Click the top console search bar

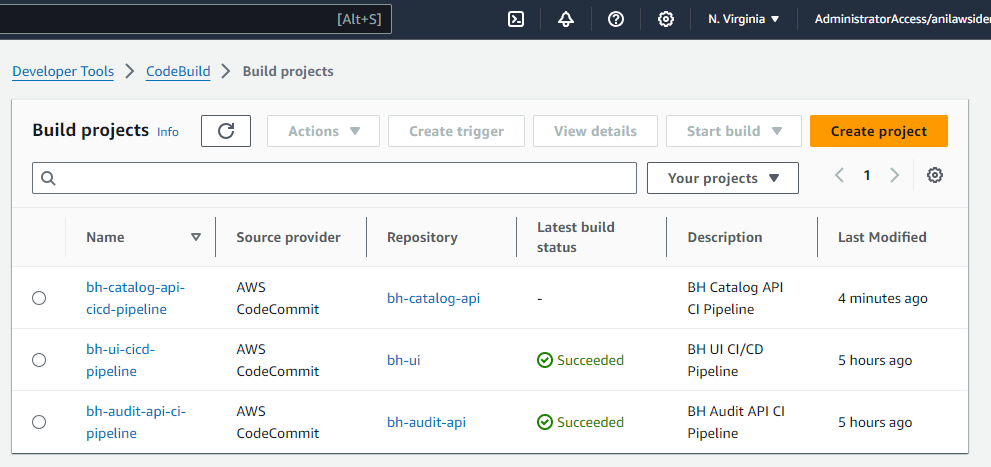195,19
